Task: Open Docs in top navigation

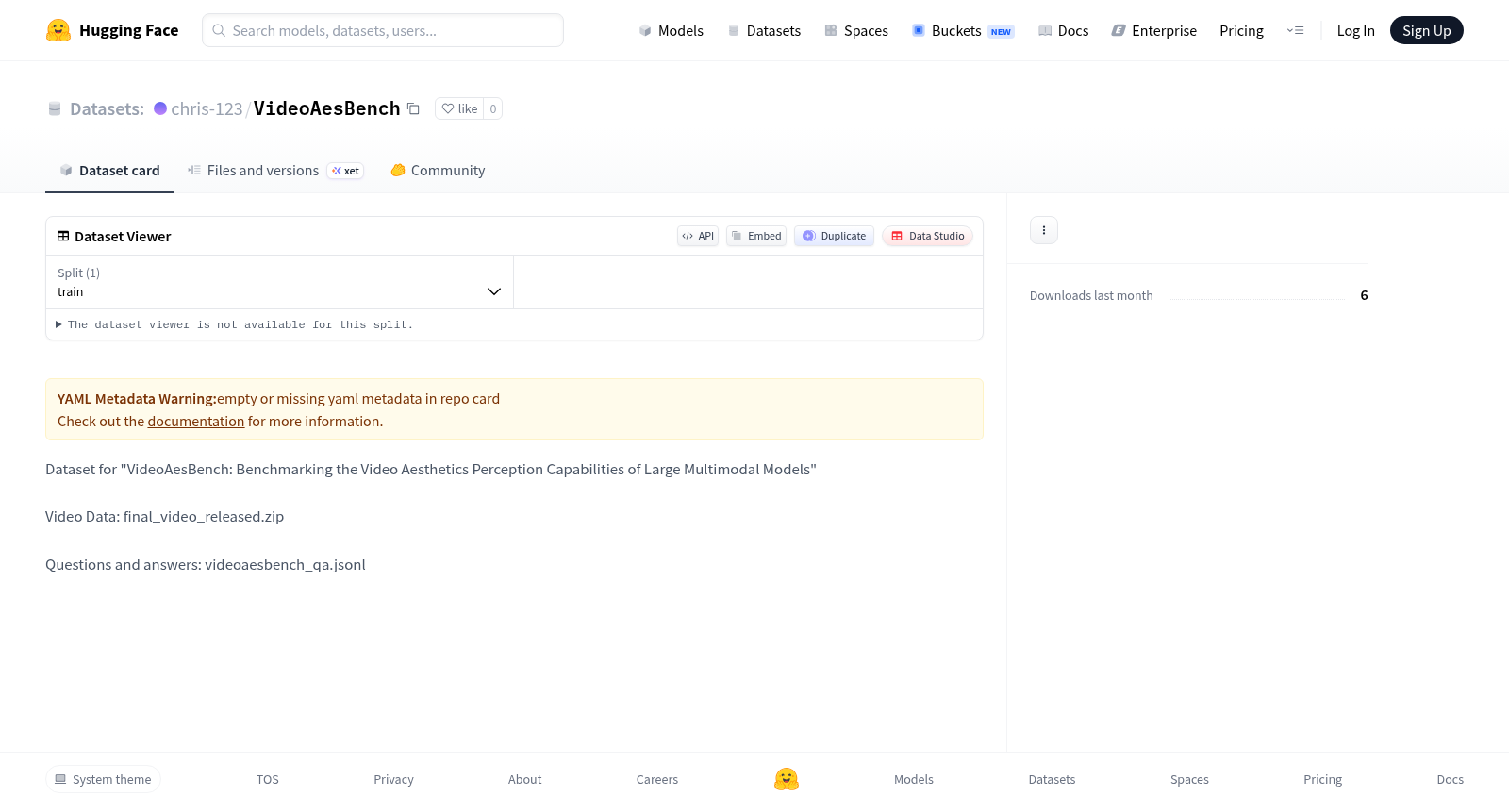Action: [1063, 30]
